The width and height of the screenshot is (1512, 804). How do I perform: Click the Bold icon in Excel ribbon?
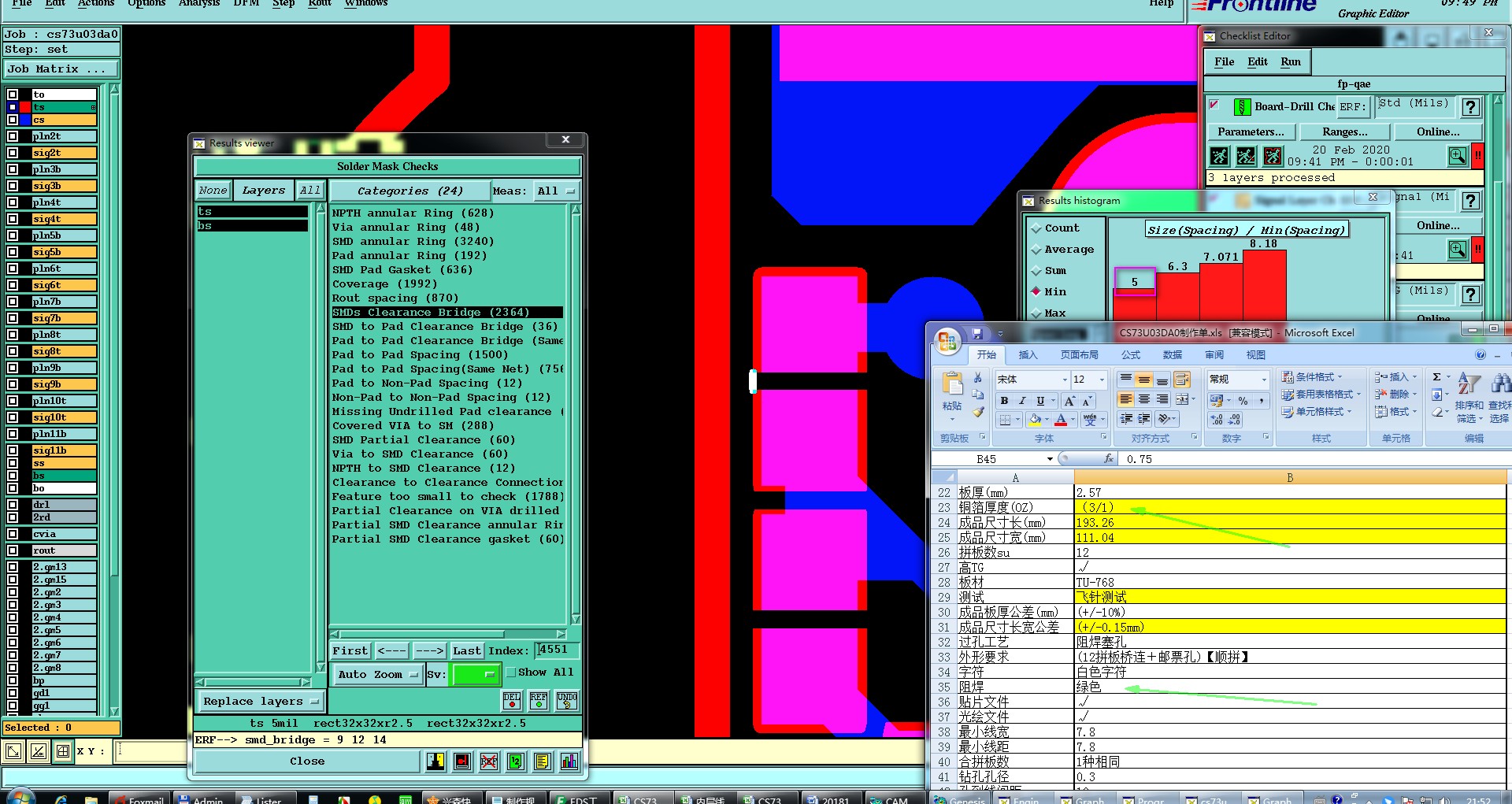pos(1005,401)
